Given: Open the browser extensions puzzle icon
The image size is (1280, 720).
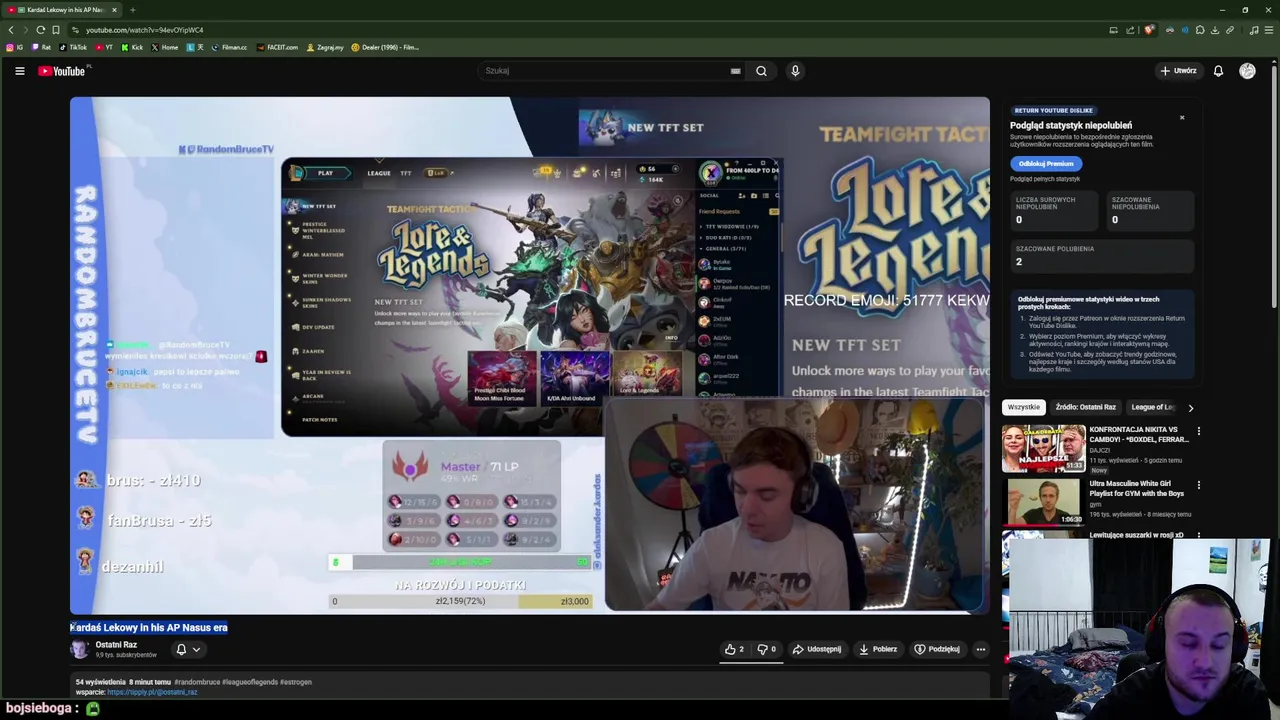Looking at the screenshot, I should [1200, 30].
